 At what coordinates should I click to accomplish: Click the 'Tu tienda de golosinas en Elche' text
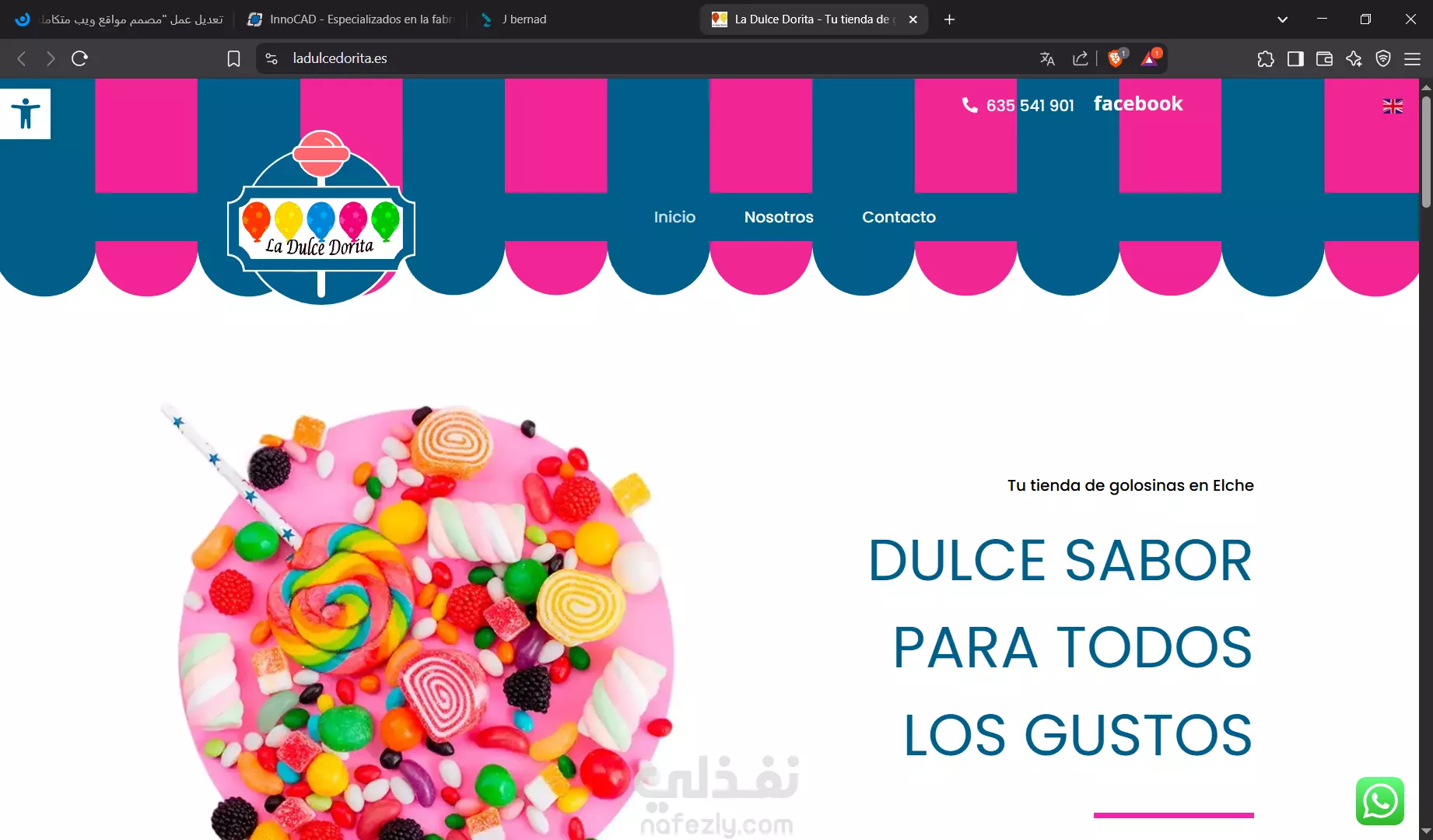click(1130, 485)
